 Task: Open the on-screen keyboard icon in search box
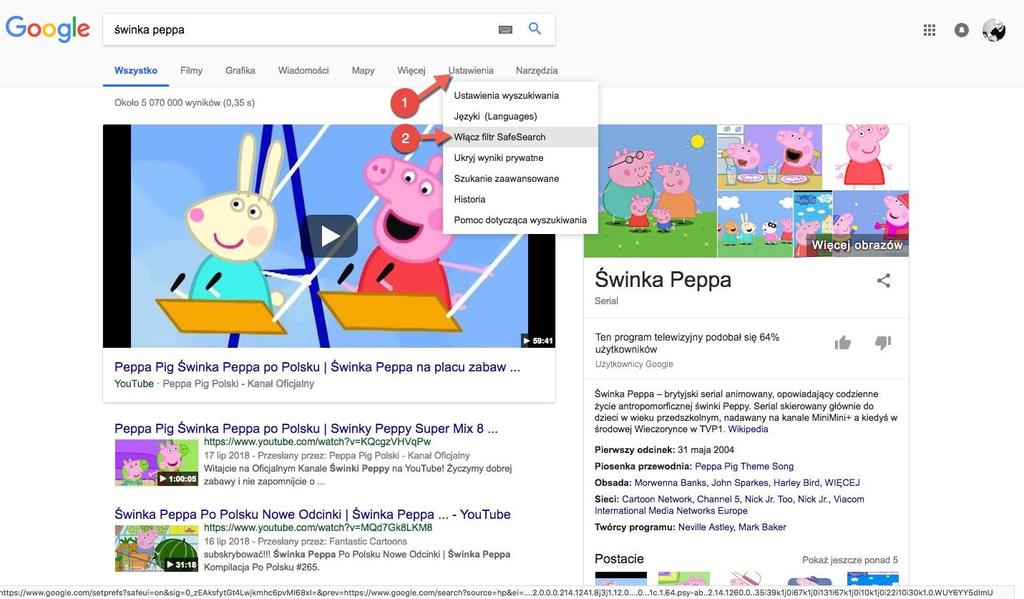(x=505, y=29)
